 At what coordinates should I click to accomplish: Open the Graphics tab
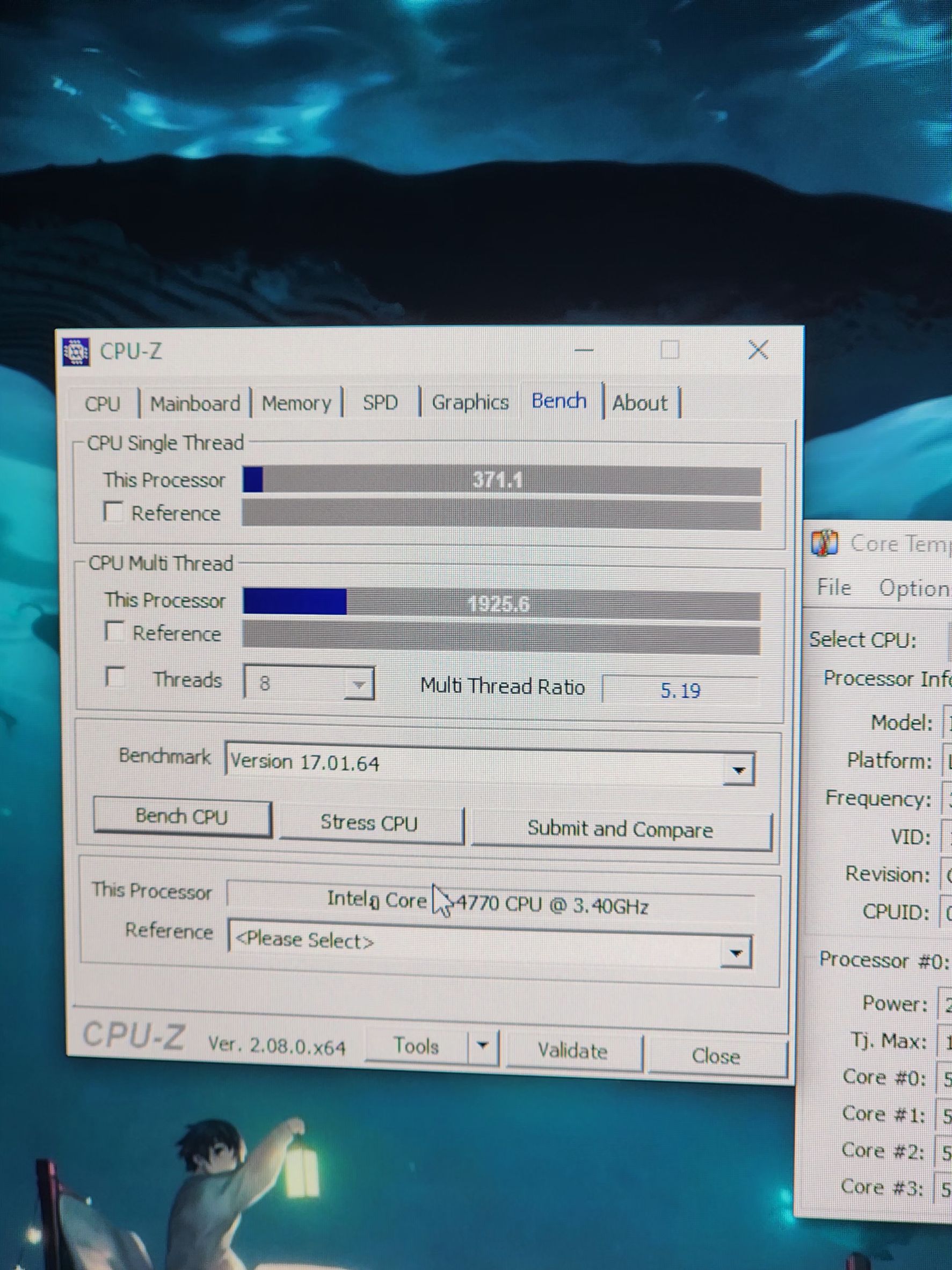(470, 402)
